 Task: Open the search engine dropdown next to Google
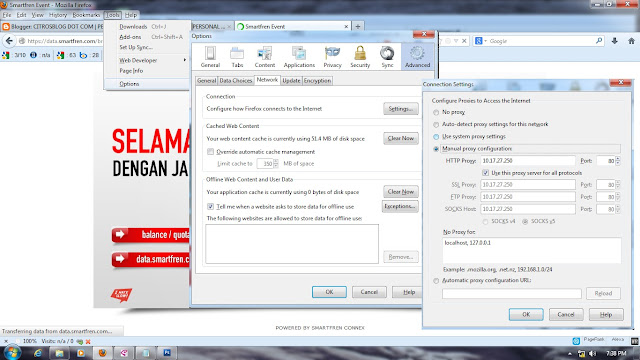pyautogui.click(x=486, y=41)
